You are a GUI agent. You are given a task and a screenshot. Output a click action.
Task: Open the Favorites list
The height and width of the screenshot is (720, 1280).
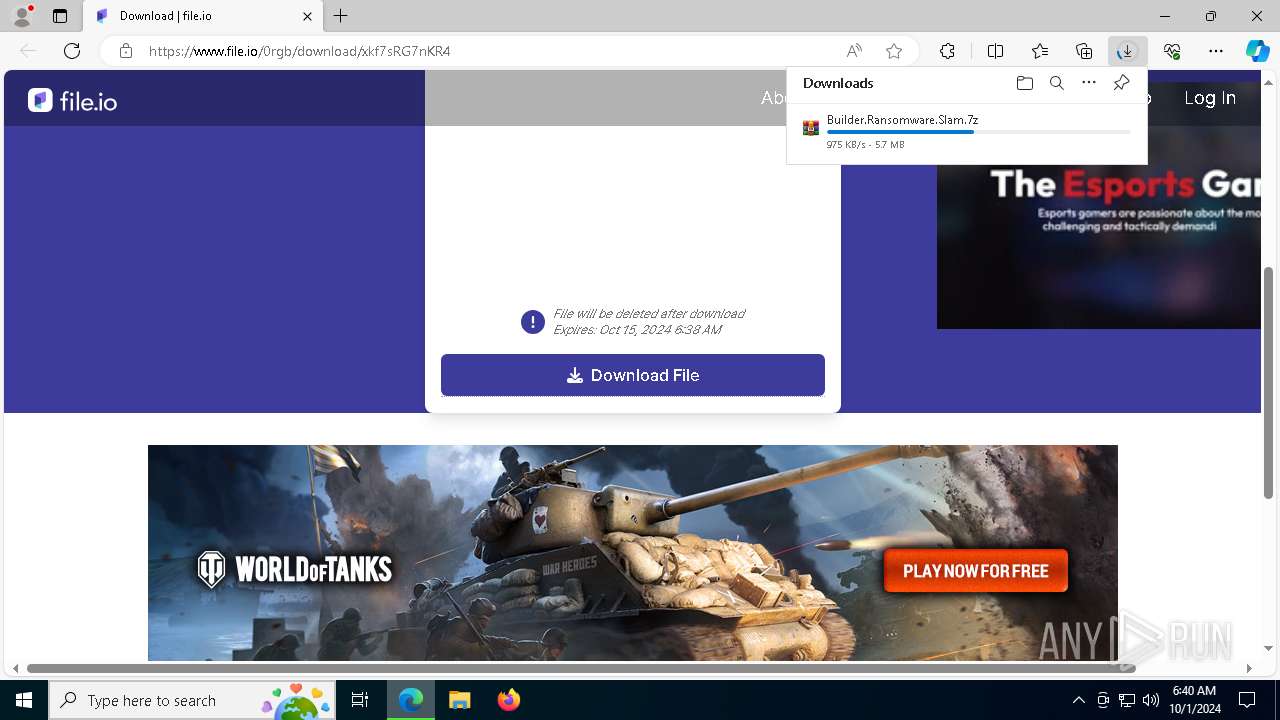[1040, 51]
